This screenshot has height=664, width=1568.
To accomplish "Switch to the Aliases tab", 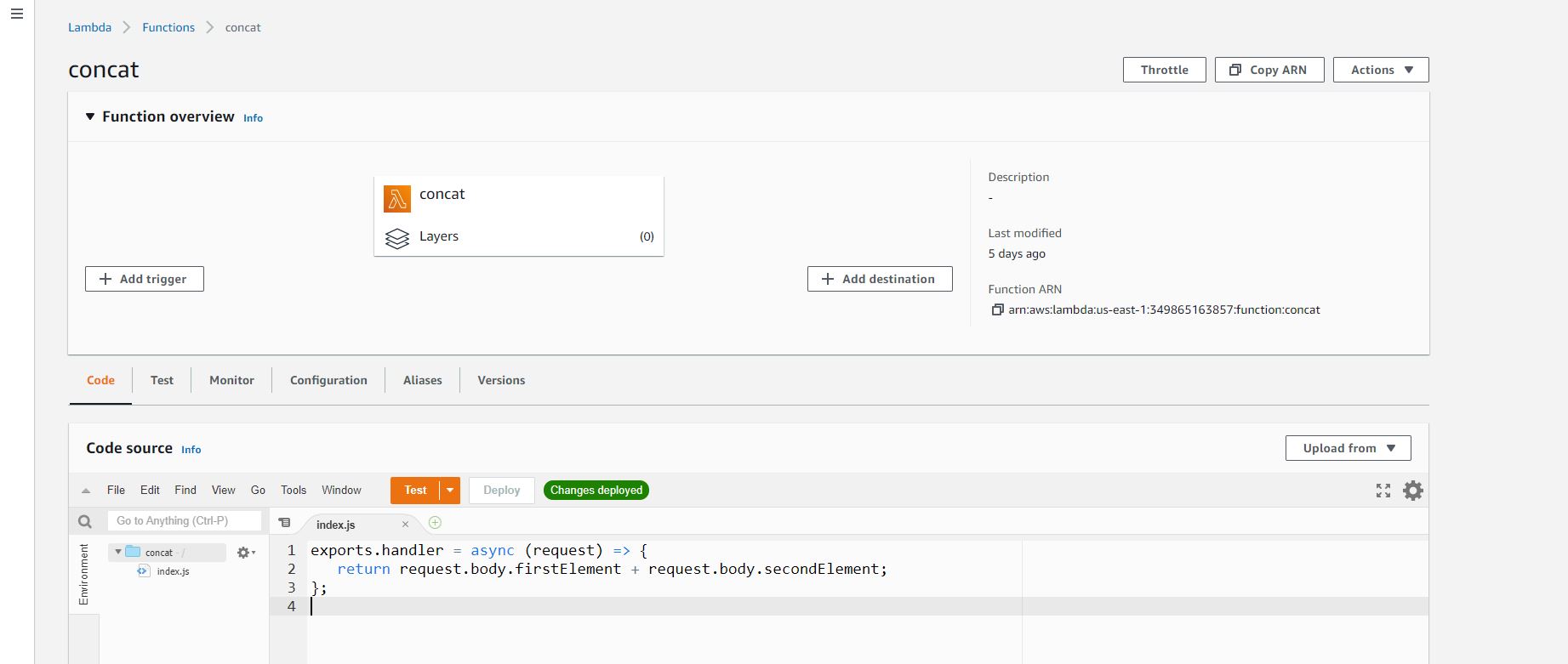I will (x=422, y=380).
